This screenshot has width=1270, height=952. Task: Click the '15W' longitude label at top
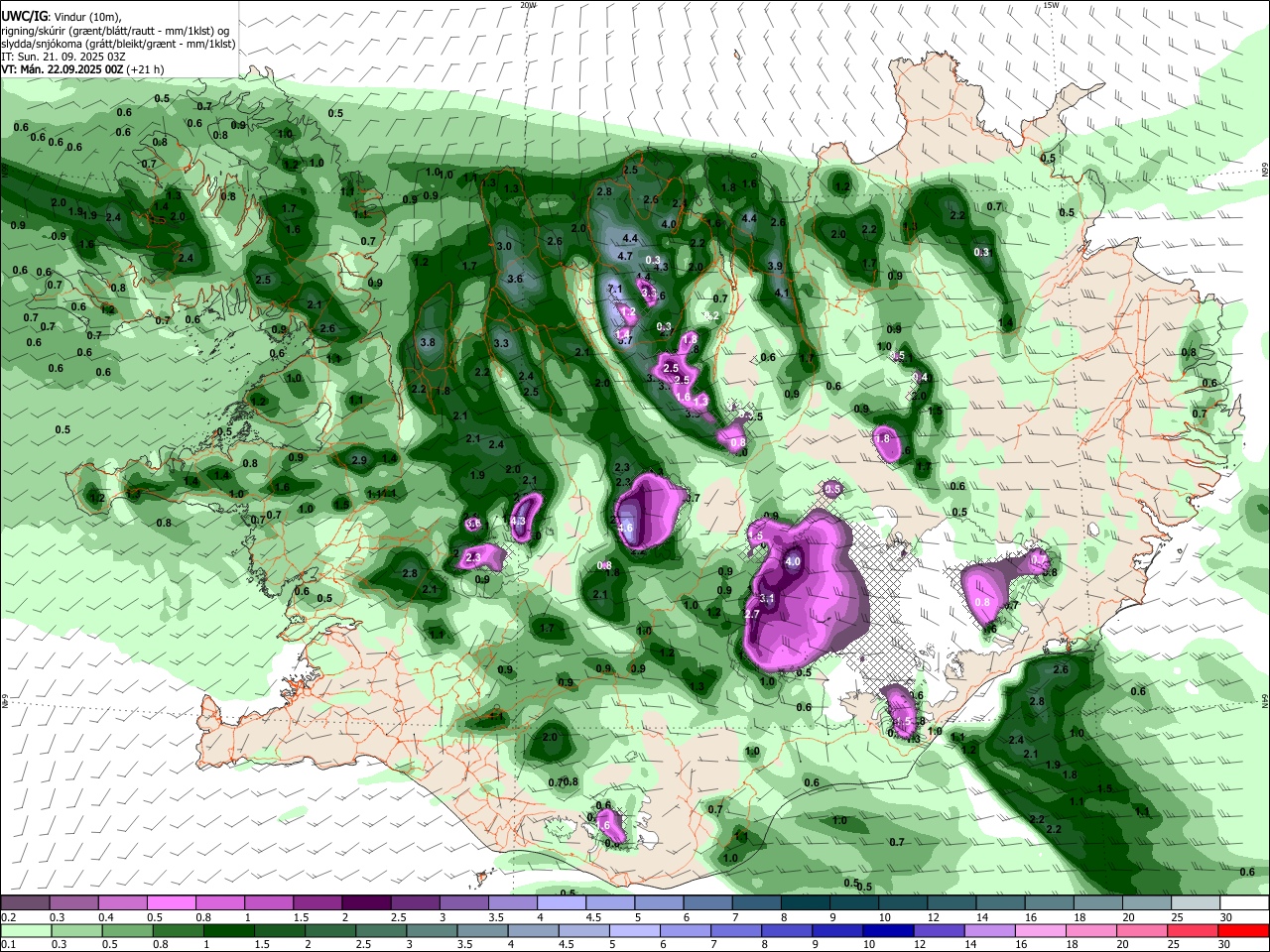point(1051,5)
